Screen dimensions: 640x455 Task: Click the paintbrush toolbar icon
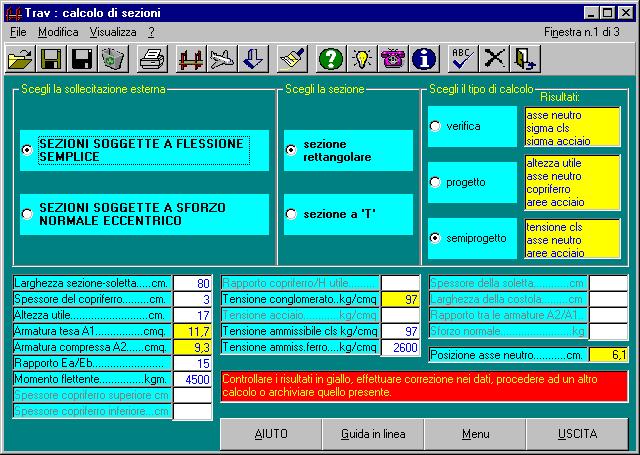292,58
